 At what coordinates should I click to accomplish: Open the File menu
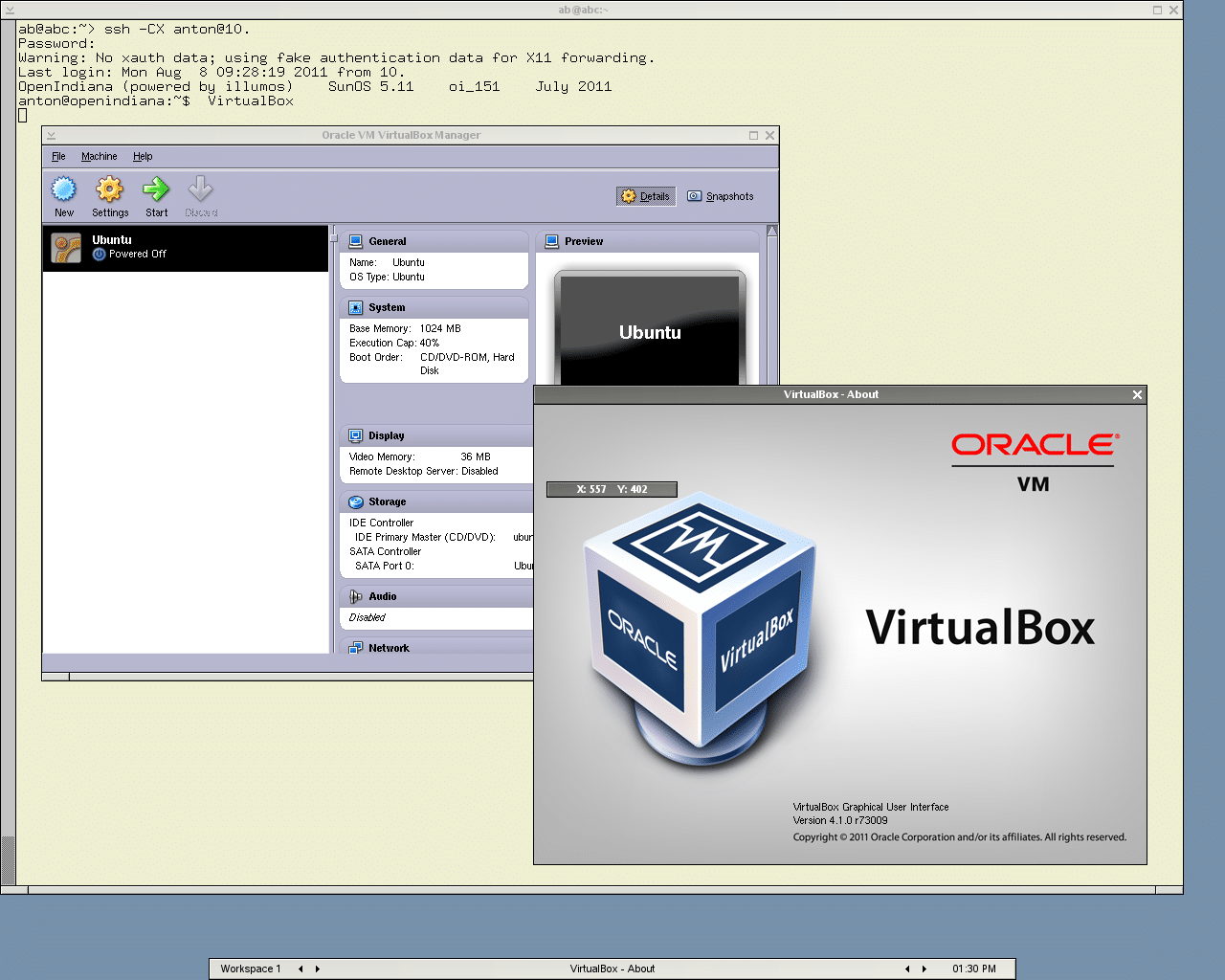point(58,156)
